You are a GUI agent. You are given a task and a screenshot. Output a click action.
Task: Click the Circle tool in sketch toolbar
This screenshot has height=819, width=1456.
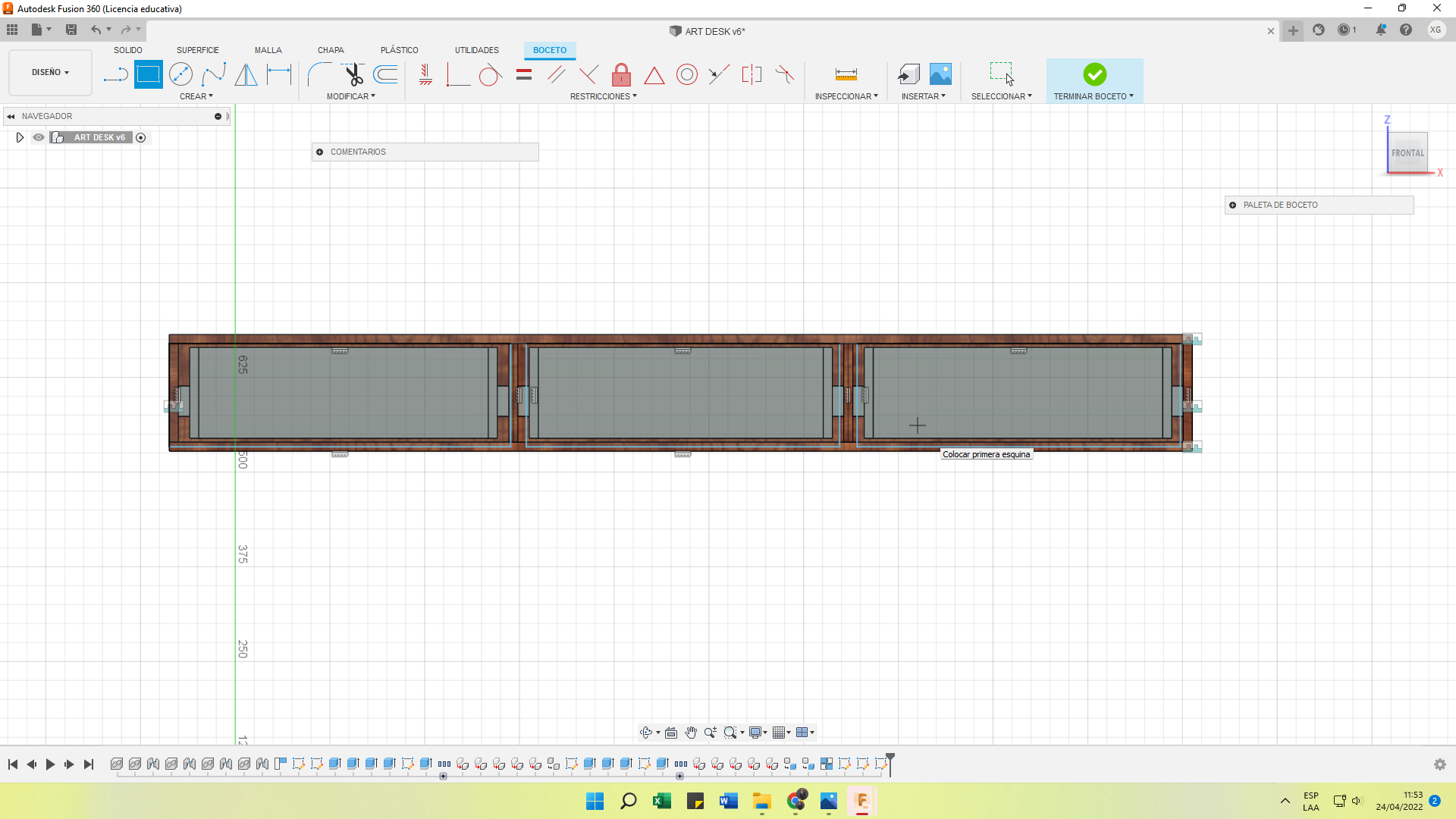(181, 75)
